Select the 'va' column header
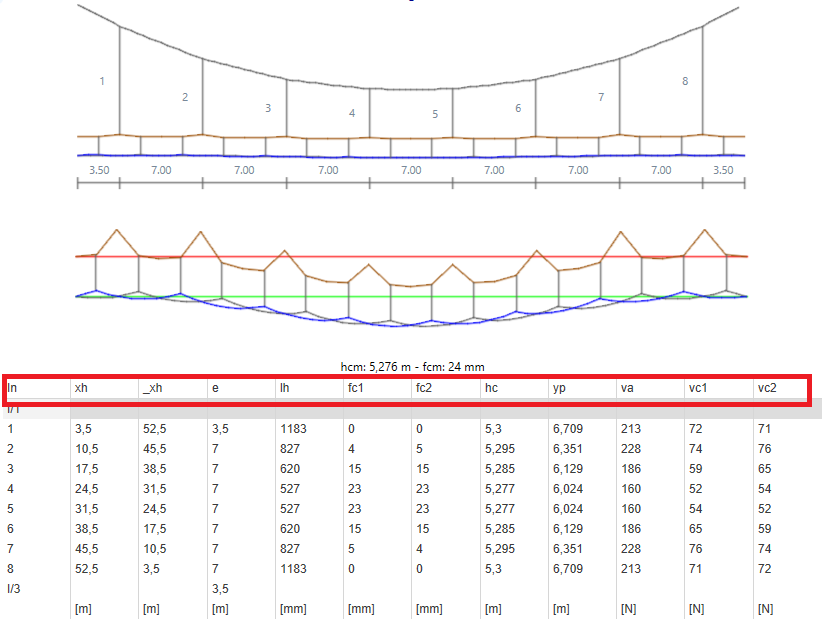This screenshot has width=824, height=625. [627, 388]
